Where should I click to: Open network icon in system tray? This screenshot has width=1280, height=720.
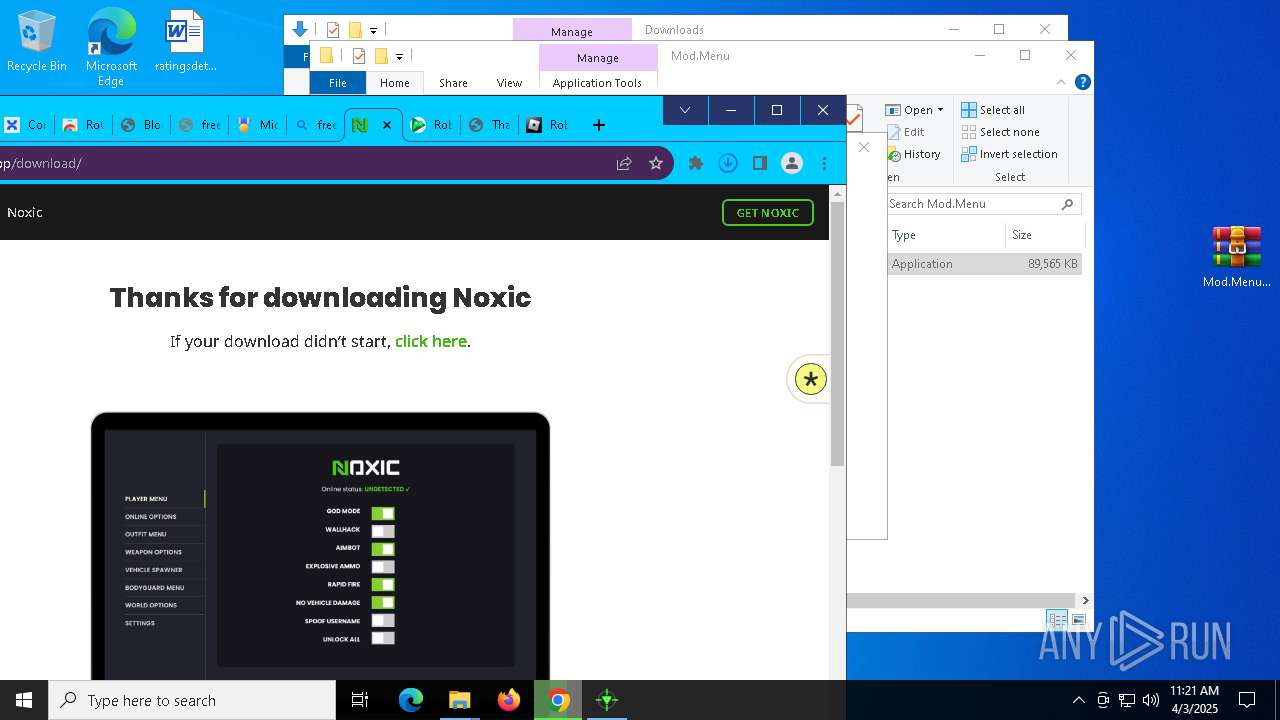(1127, 700)
